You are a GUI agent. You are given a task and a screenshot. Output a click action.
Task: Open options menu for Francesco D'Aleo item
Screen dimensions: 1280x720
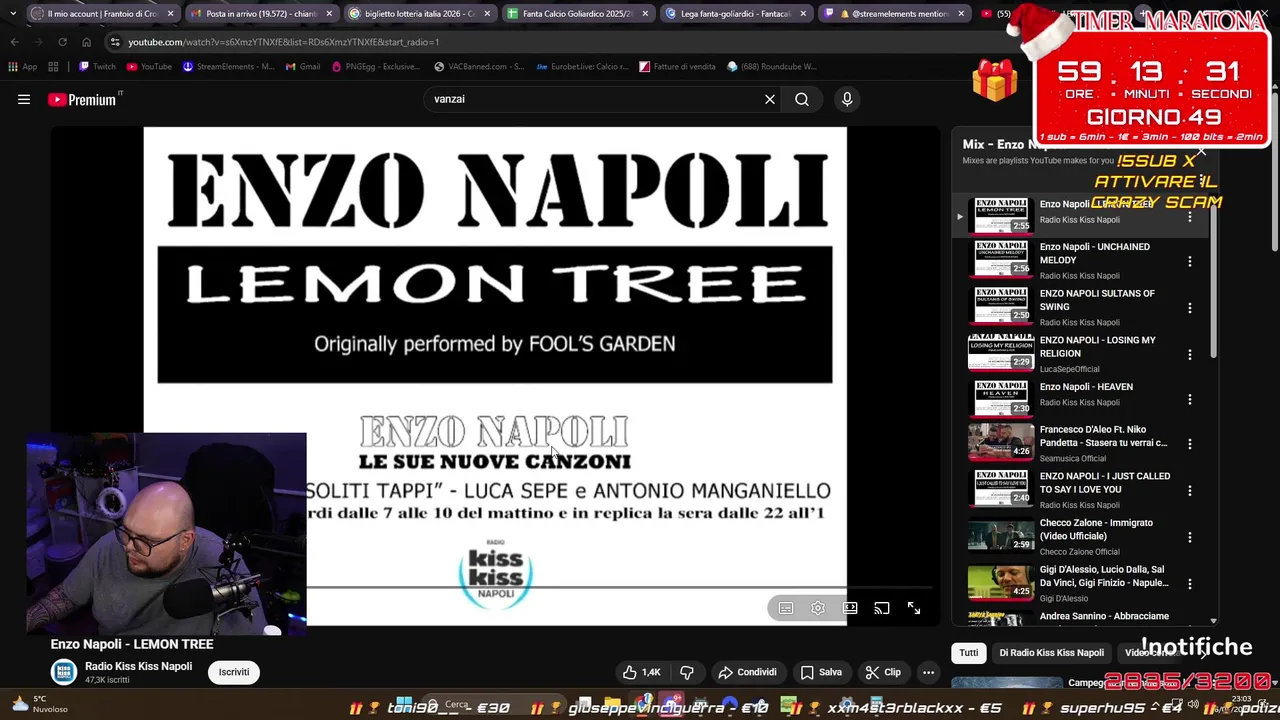click(x=1190, y=444)
